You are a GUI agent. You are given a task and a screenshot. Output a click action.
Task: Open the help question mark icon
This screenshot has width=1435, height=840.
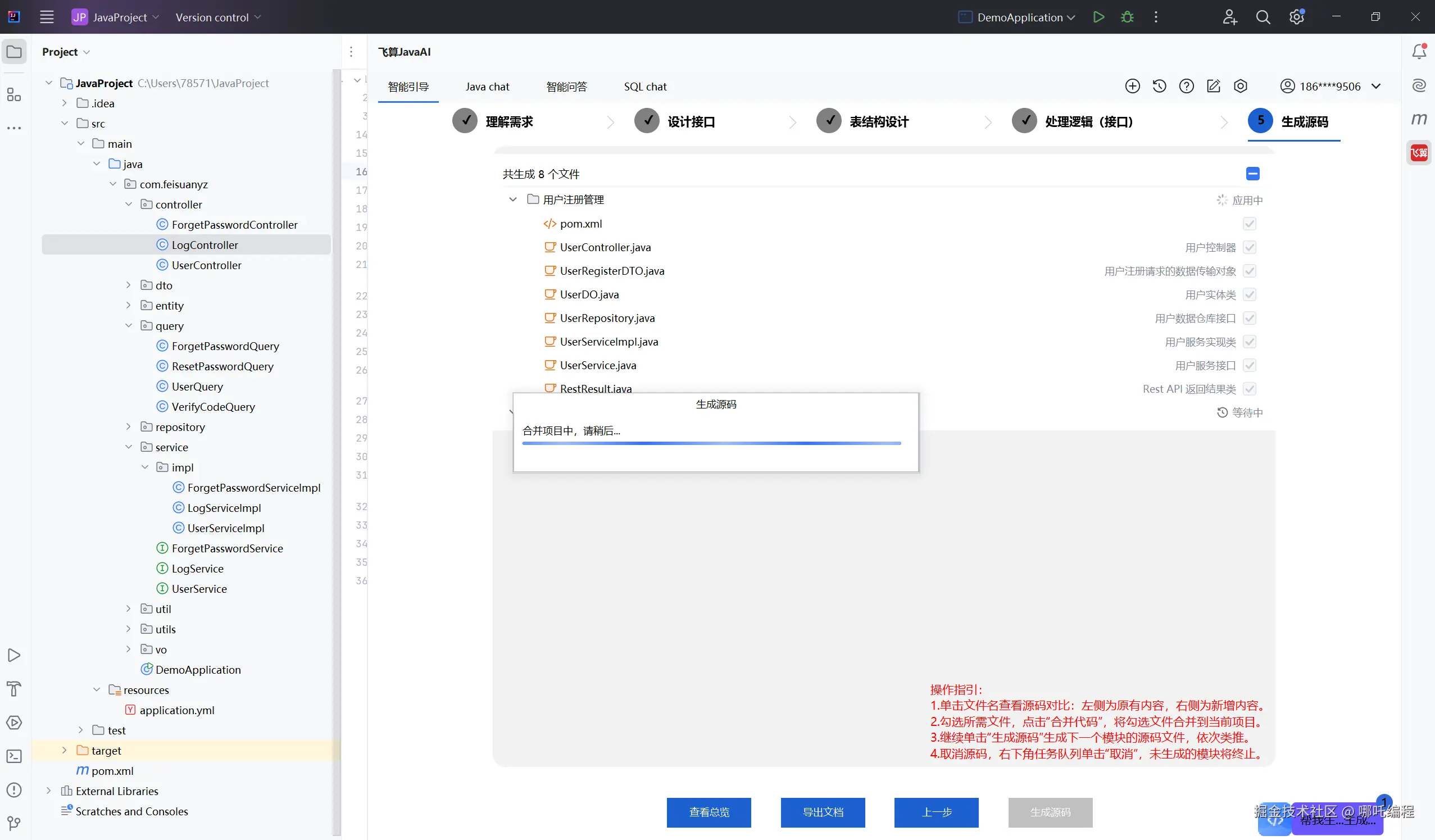pyautogui.click(x=1186, y=86)
